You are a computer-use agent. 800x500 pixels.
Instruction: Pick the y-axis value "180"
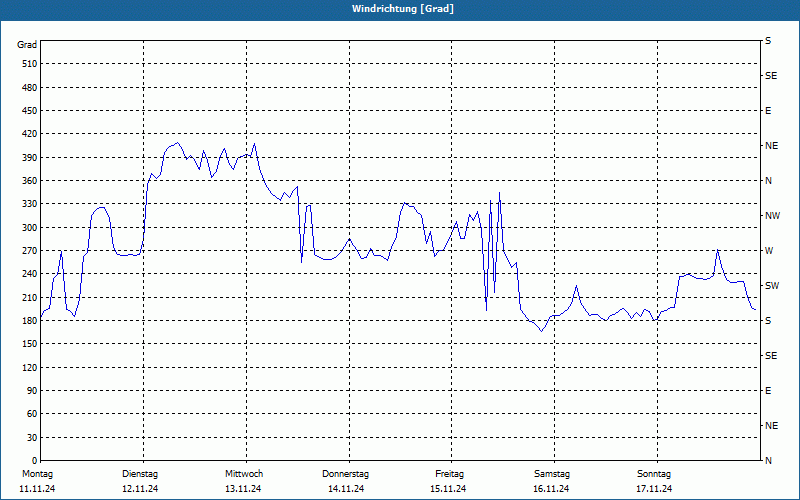pyautogui.click(x=30, y=320)
